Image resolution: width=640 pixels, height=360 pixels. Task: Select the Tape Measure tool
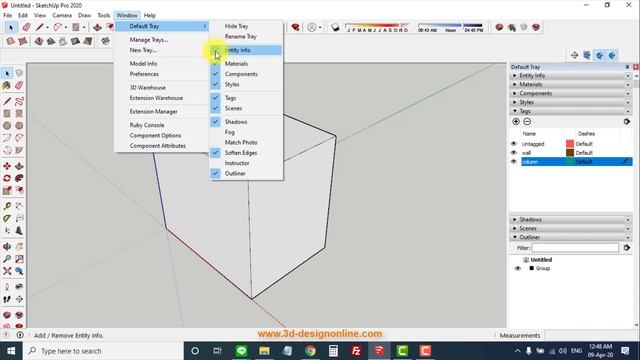[7, 206]
